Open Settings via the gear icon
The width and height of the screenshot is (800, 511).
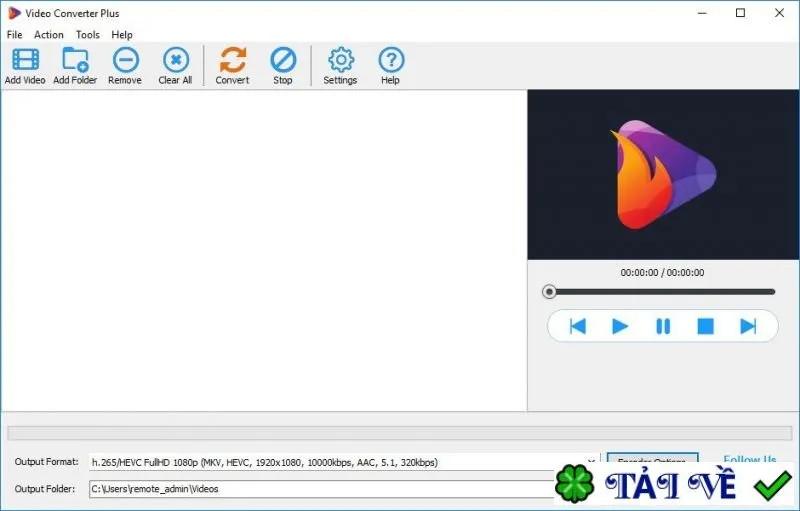(x=341, y=60)
